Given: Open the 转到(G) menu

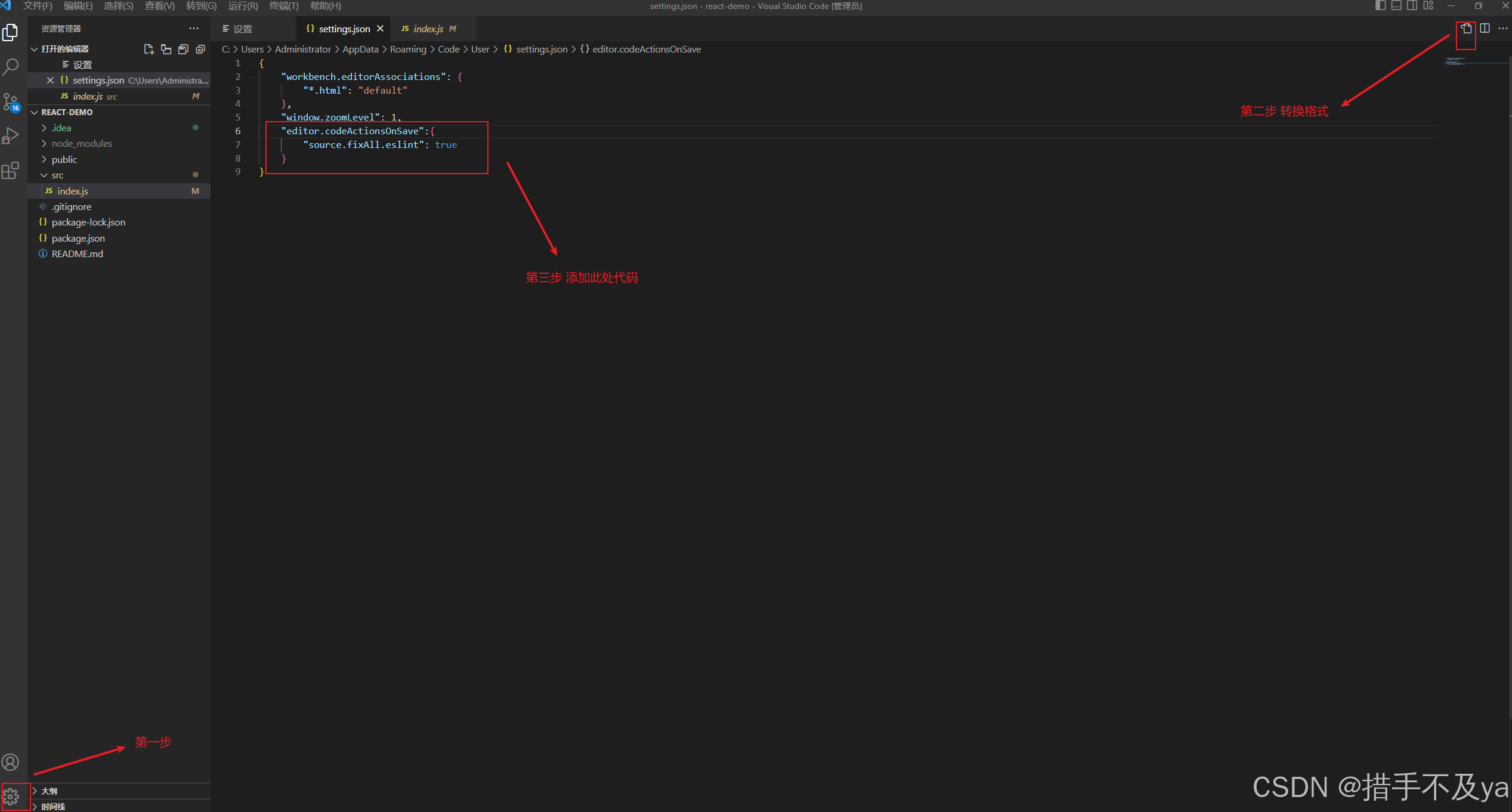Looking at the screenshot, I should pyautogui.click(x=202, y=6).
